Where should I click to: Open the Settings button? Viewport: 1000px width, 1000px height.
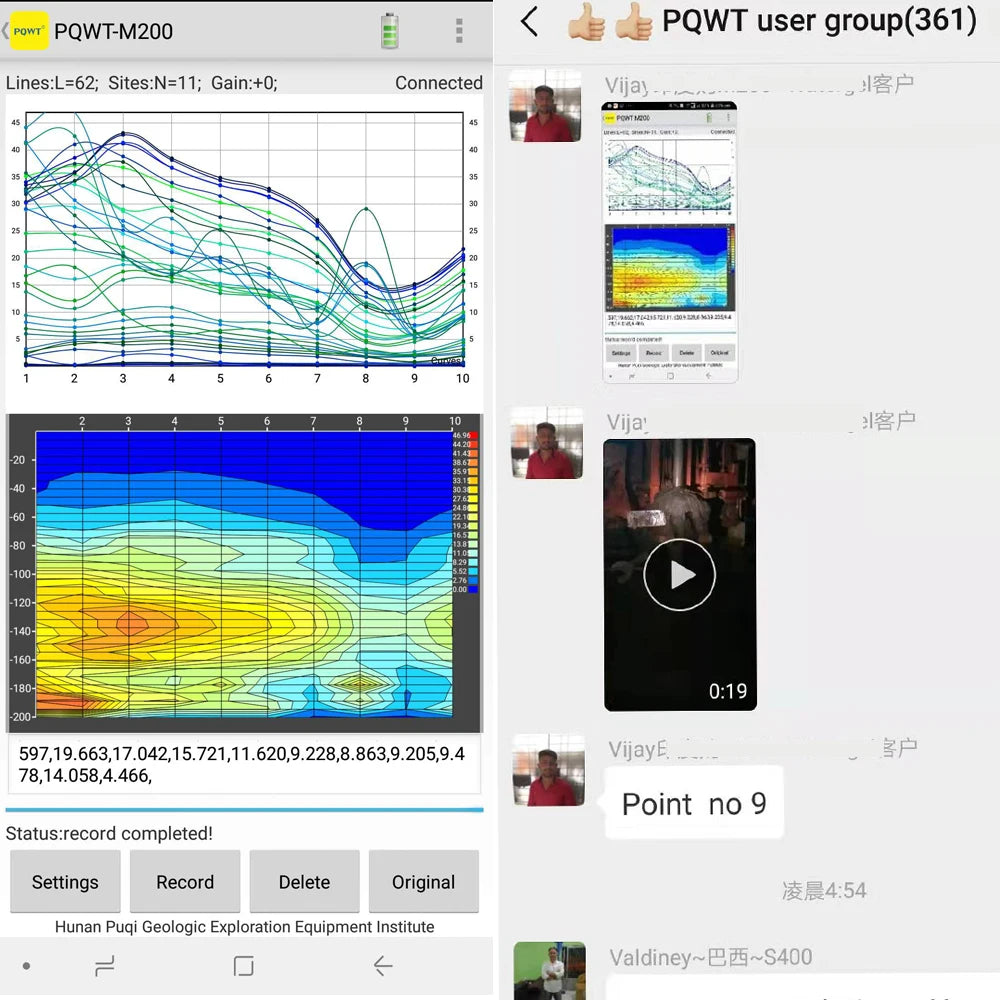(x=65, y=881)
